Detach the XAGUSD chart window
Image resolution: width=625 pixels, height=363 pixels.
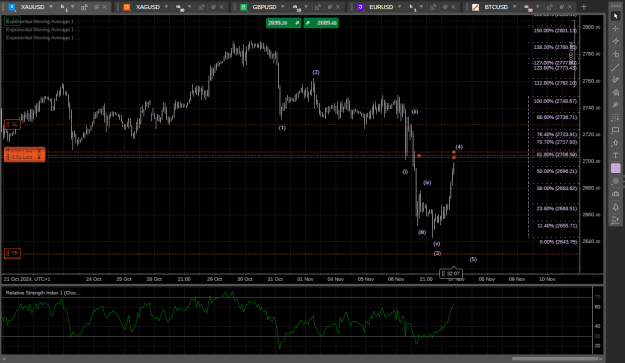(213, 7)
